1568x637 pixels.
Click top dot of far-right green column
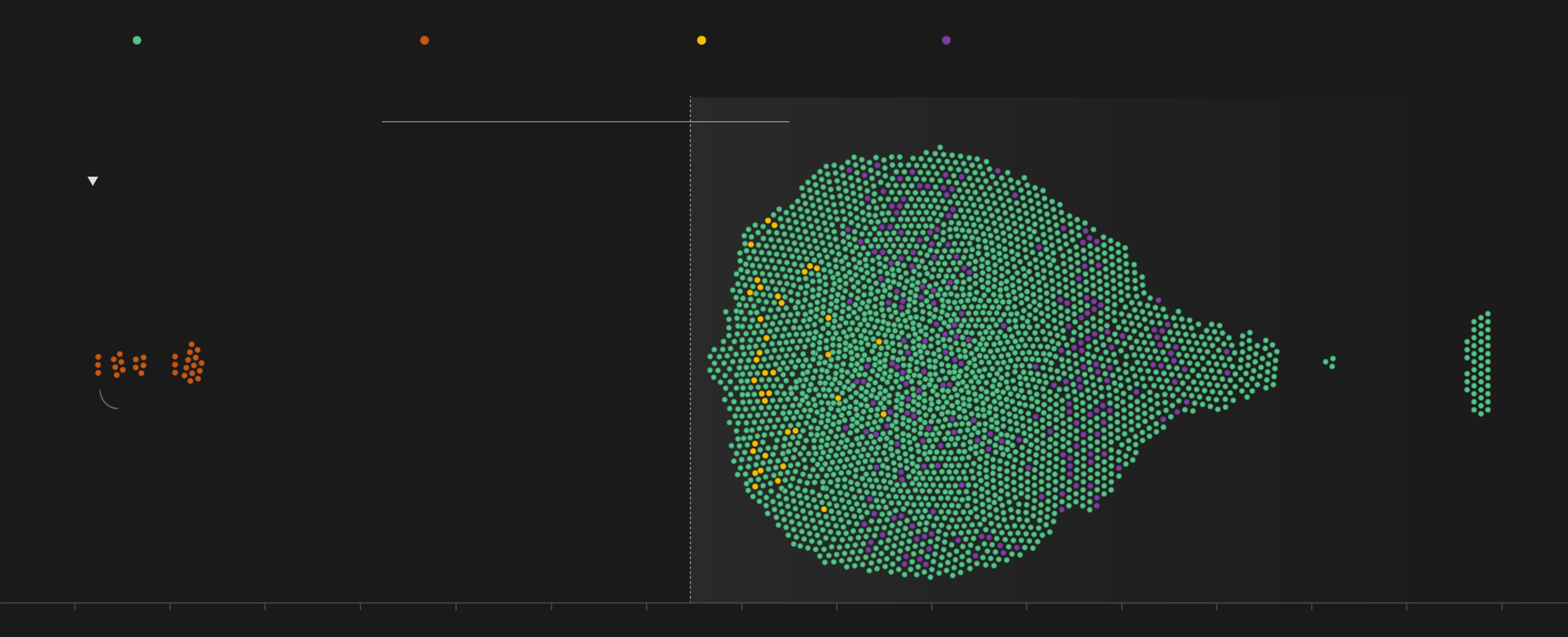pyautogui.click(x=1488, y=314)
